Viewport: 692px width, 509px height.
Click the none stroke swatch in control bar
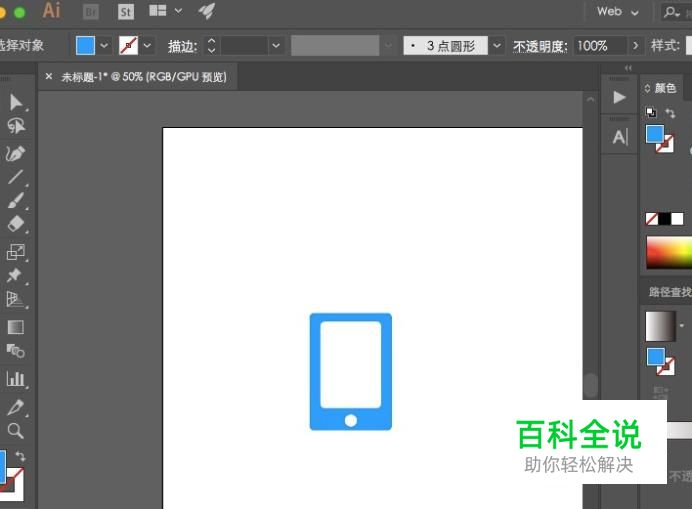pos(128,45)
